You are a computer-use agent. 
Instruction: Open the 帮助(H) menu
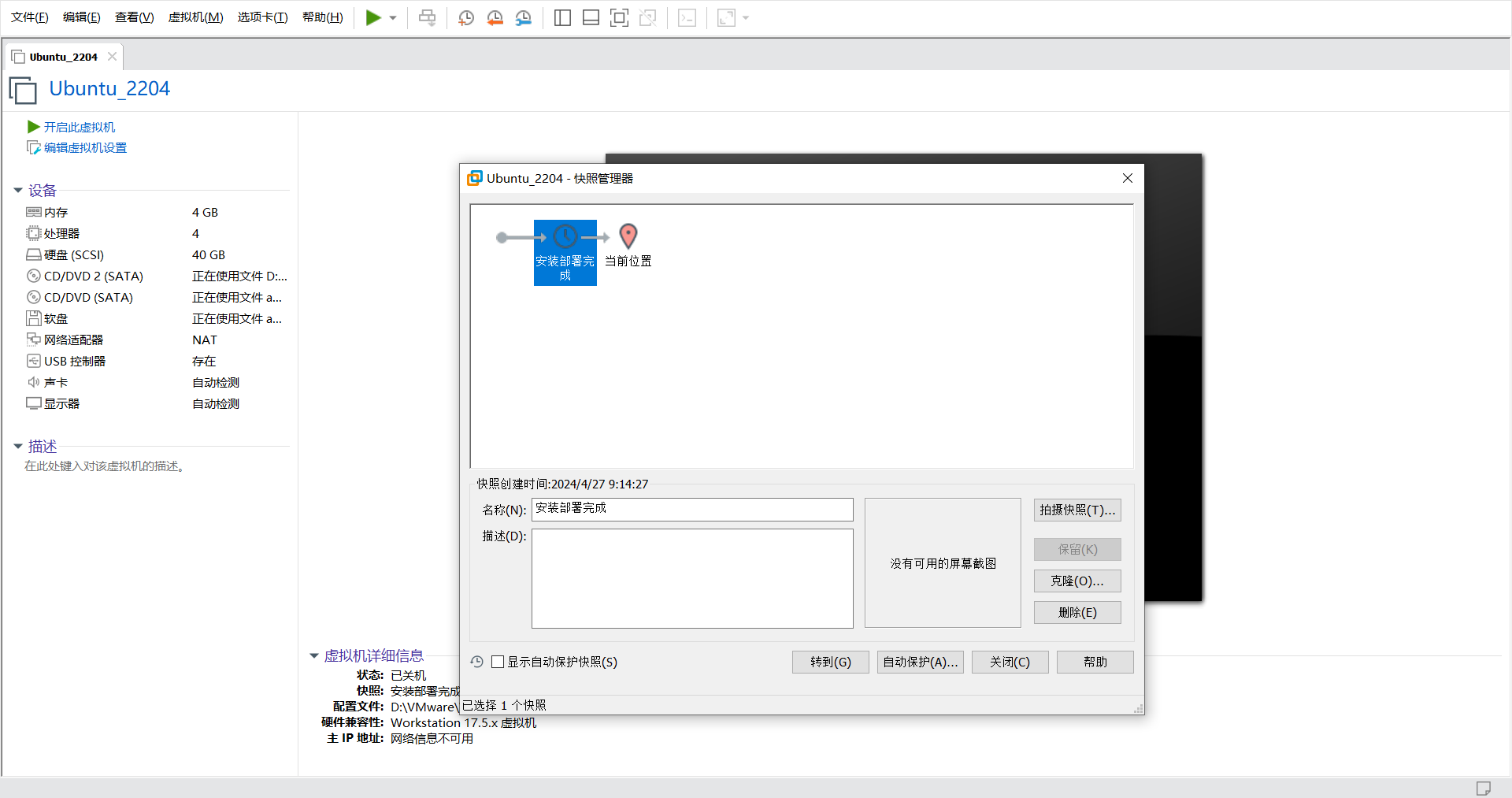point(323,17)
